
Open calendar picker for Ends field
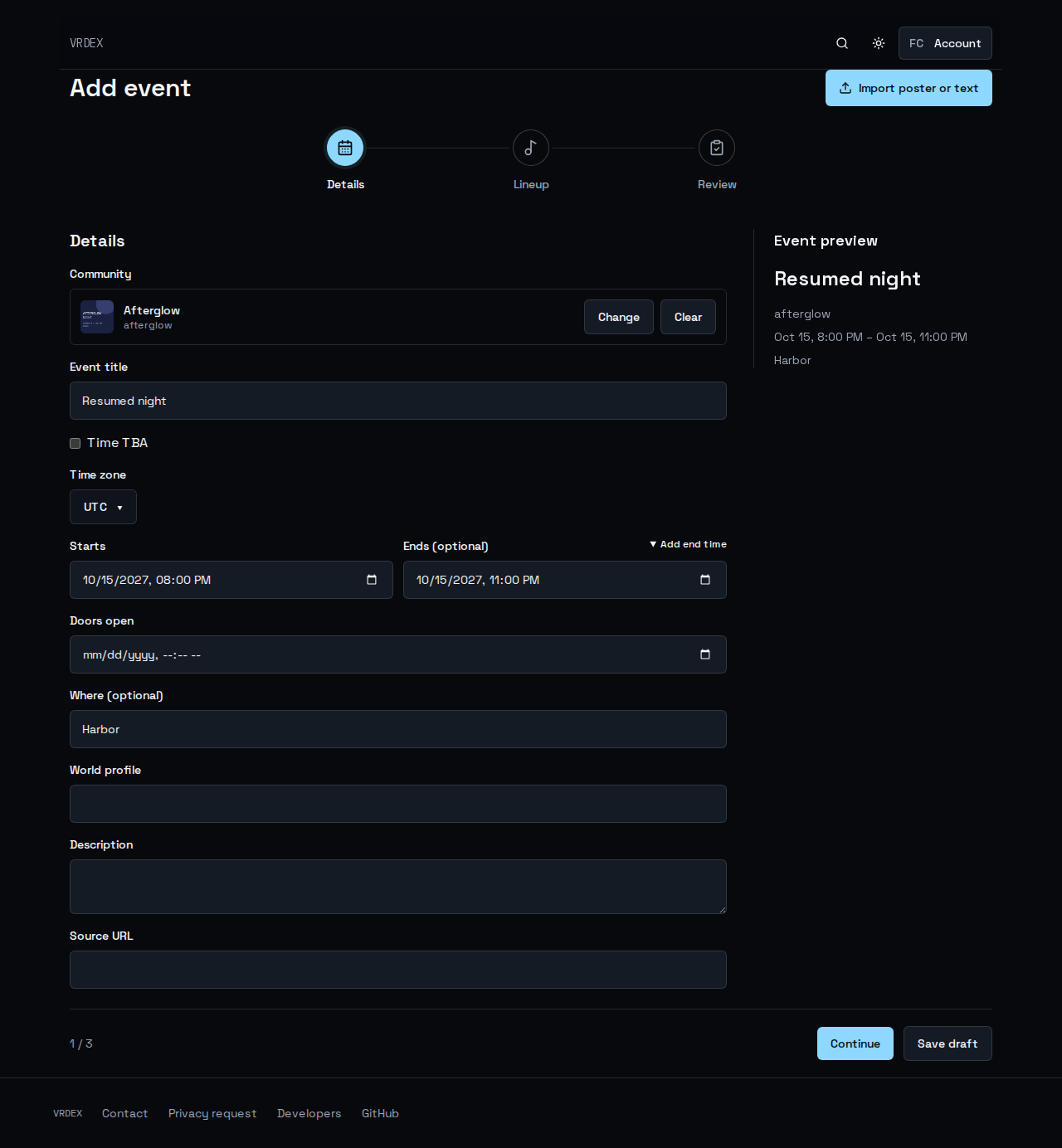[705, 580]
